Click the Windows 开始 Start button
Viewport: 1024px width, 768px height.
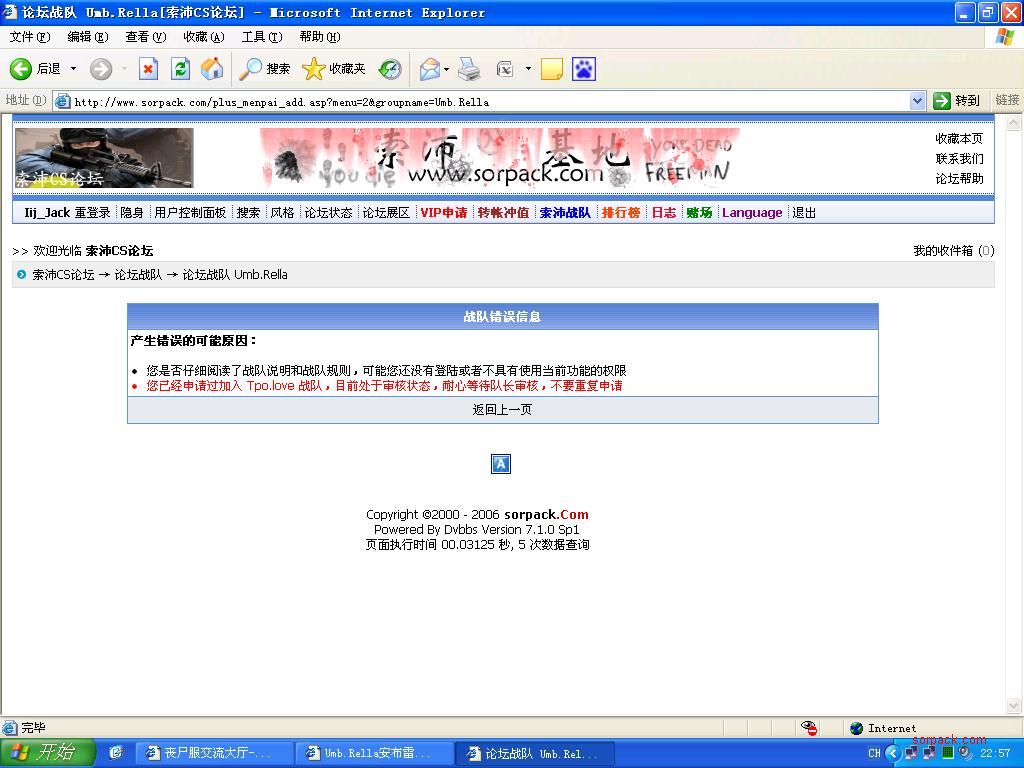[47, 753]
